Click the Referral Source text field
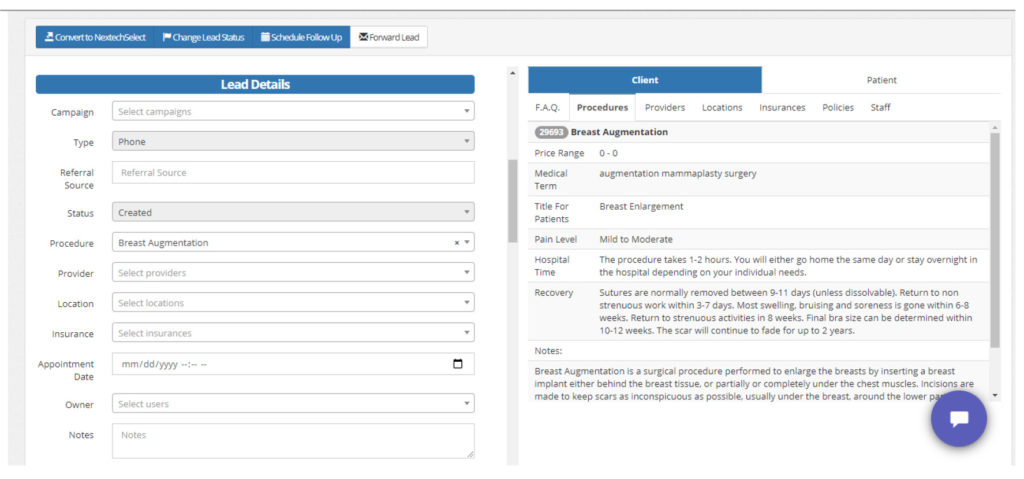1024x479 pixels. (x=293, y=173)
